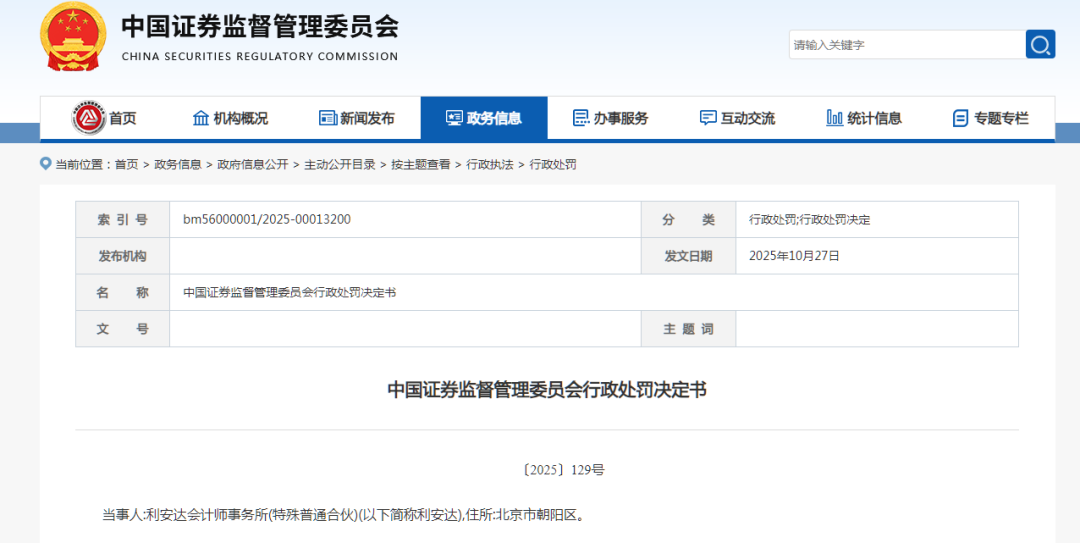Viewport: 1080px width, 543px height.
Task: Open the 办事服务 navigation tab
Action: pos(611,119)
